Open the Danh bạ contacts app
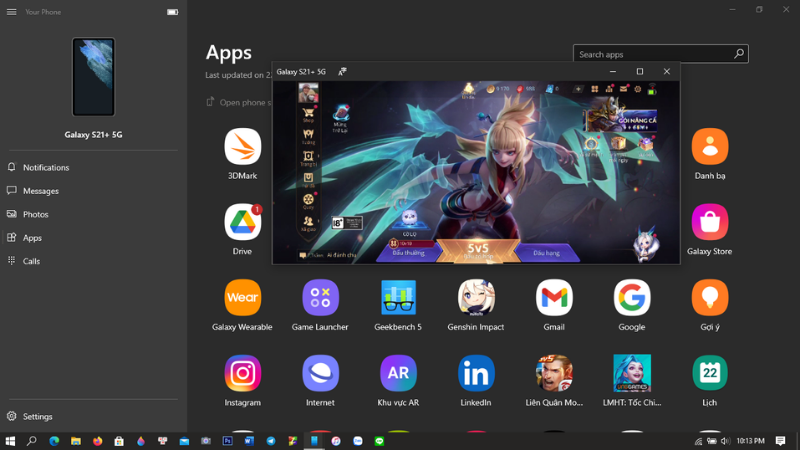 coord(710,147)
